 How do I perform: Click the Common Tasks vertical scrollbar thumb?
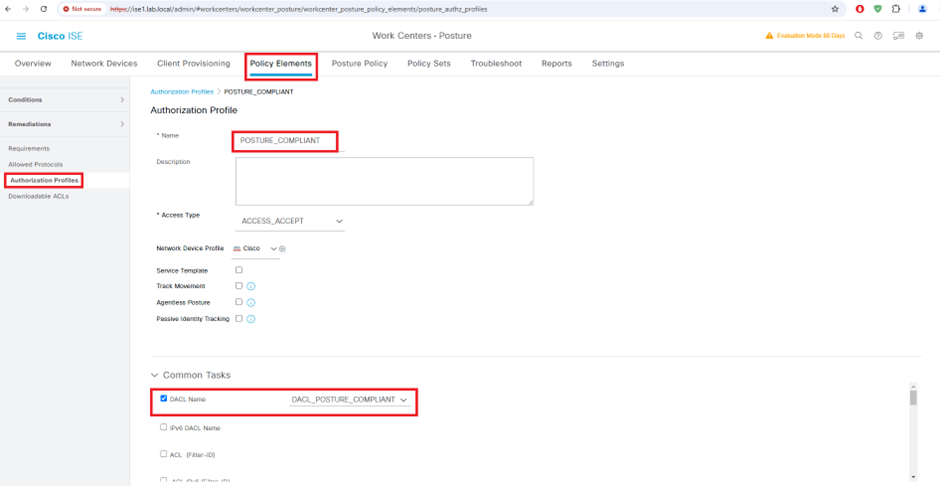coord(913,398)
